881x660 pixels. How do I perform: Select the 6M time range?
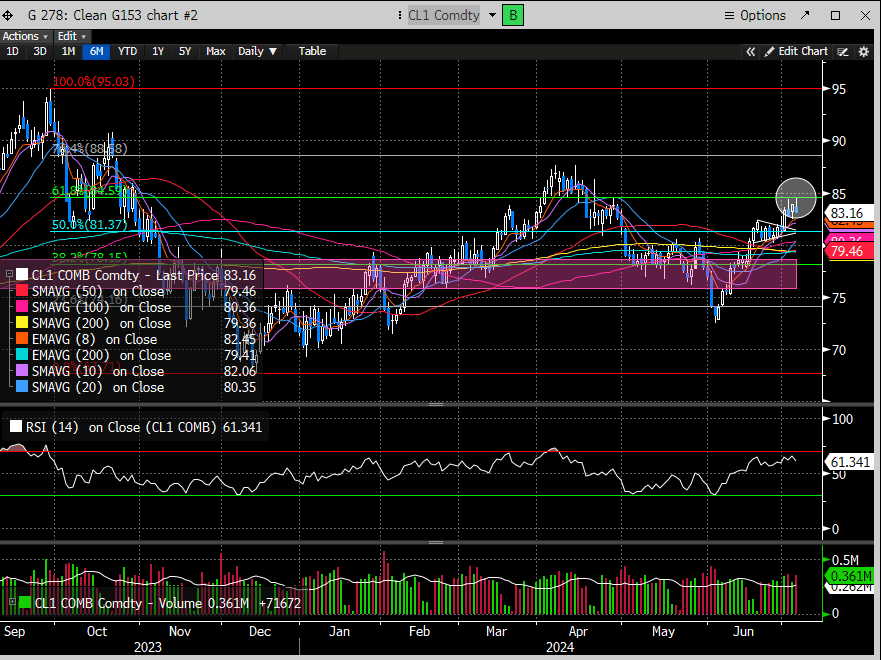96,51
